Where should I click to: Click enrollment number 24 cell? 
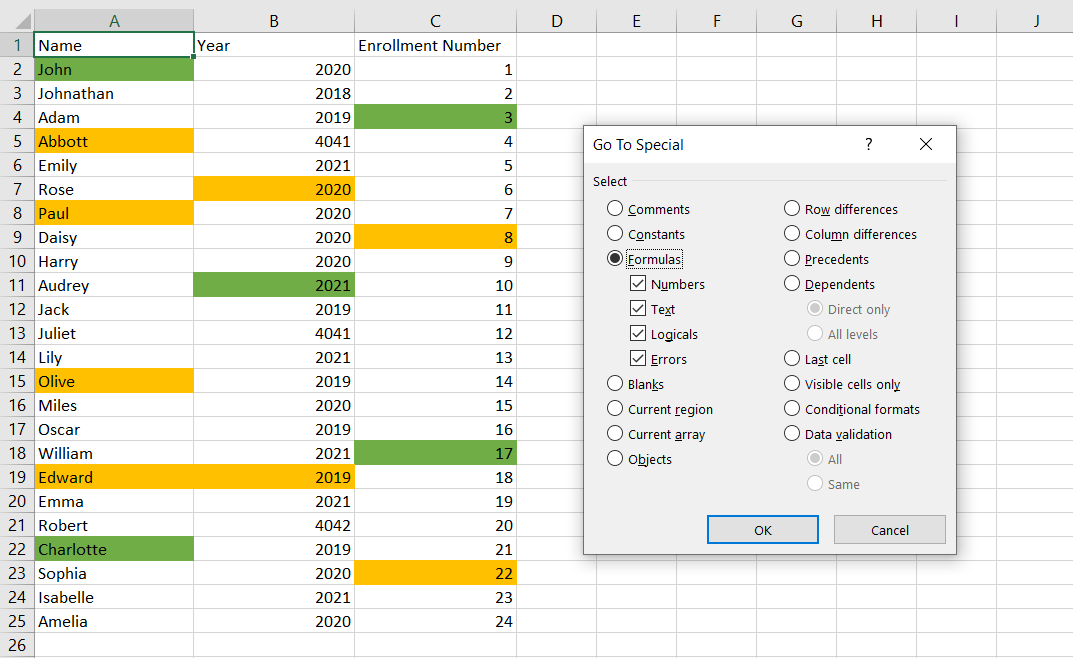click(435, 621)
